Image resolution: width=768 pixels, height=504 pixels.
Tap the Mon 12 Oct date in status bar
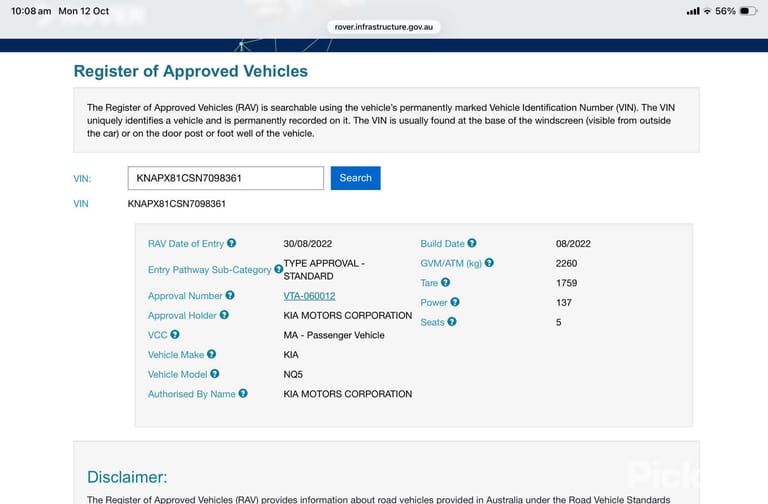(84, 11)
